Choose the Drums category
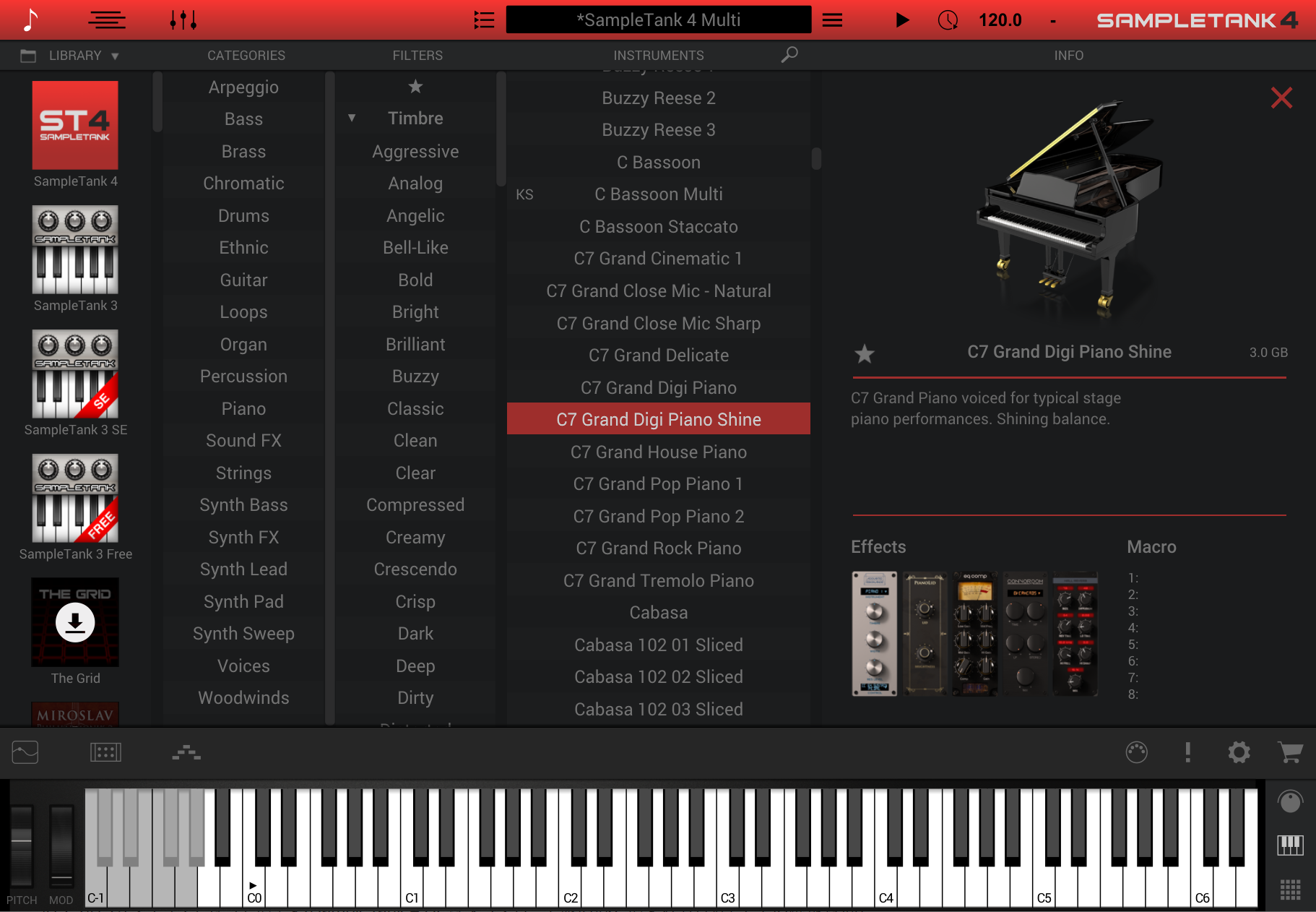Screen dimensions: 1316x912 point(243,216)
